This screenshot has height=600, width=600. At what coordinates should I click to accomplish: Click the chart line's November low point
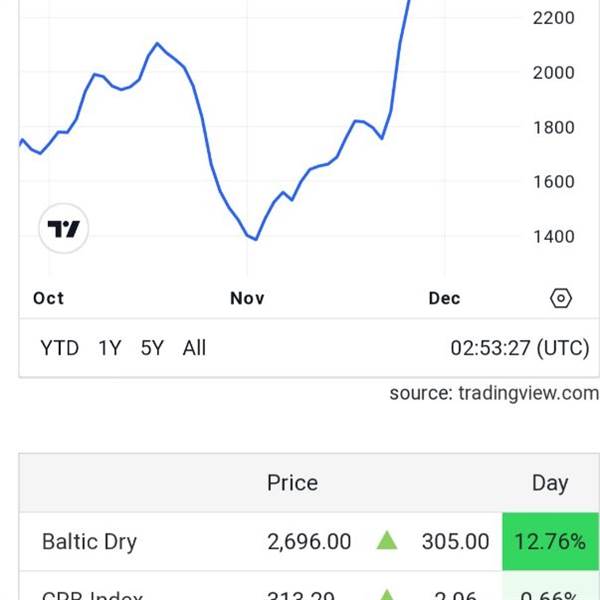(256, 240)
